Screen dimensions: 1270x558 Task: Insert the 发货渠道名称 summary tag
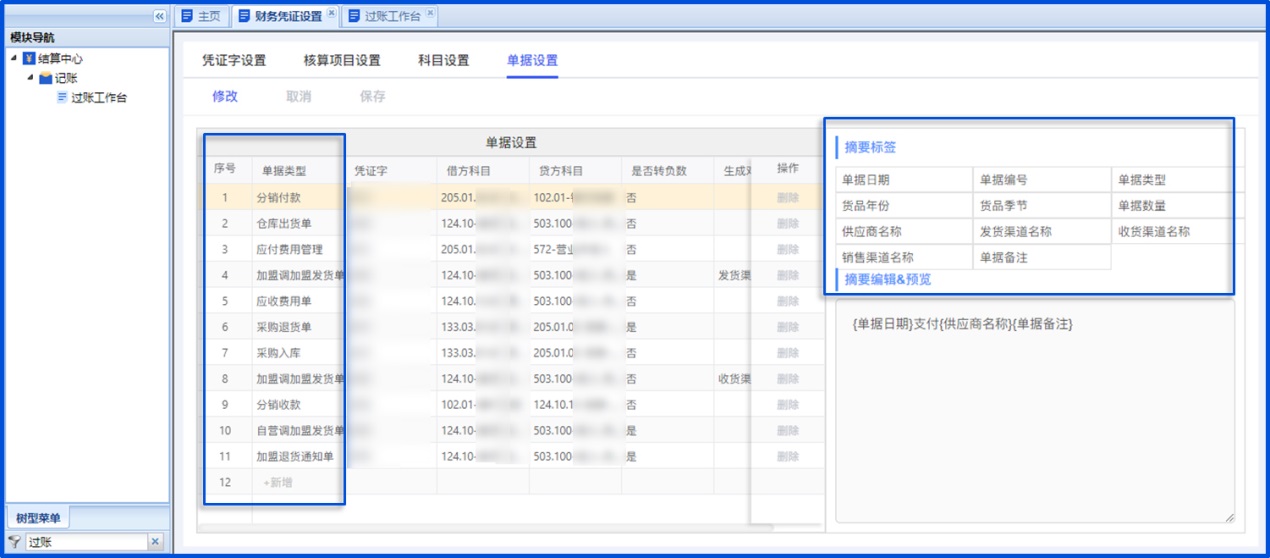pyautogui.click(x=1042, y=232)
